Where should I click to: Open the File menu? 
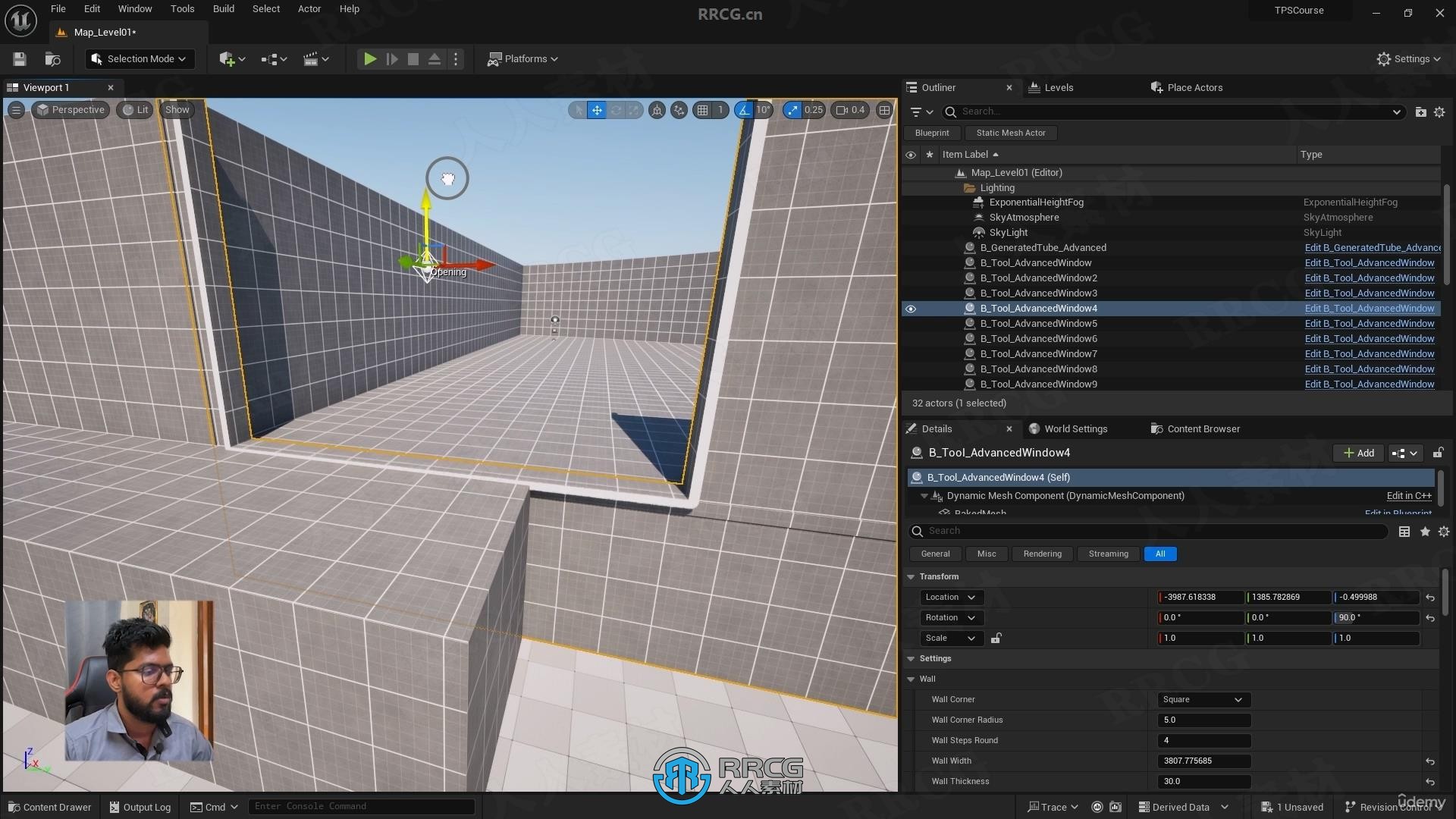[58, 9]
